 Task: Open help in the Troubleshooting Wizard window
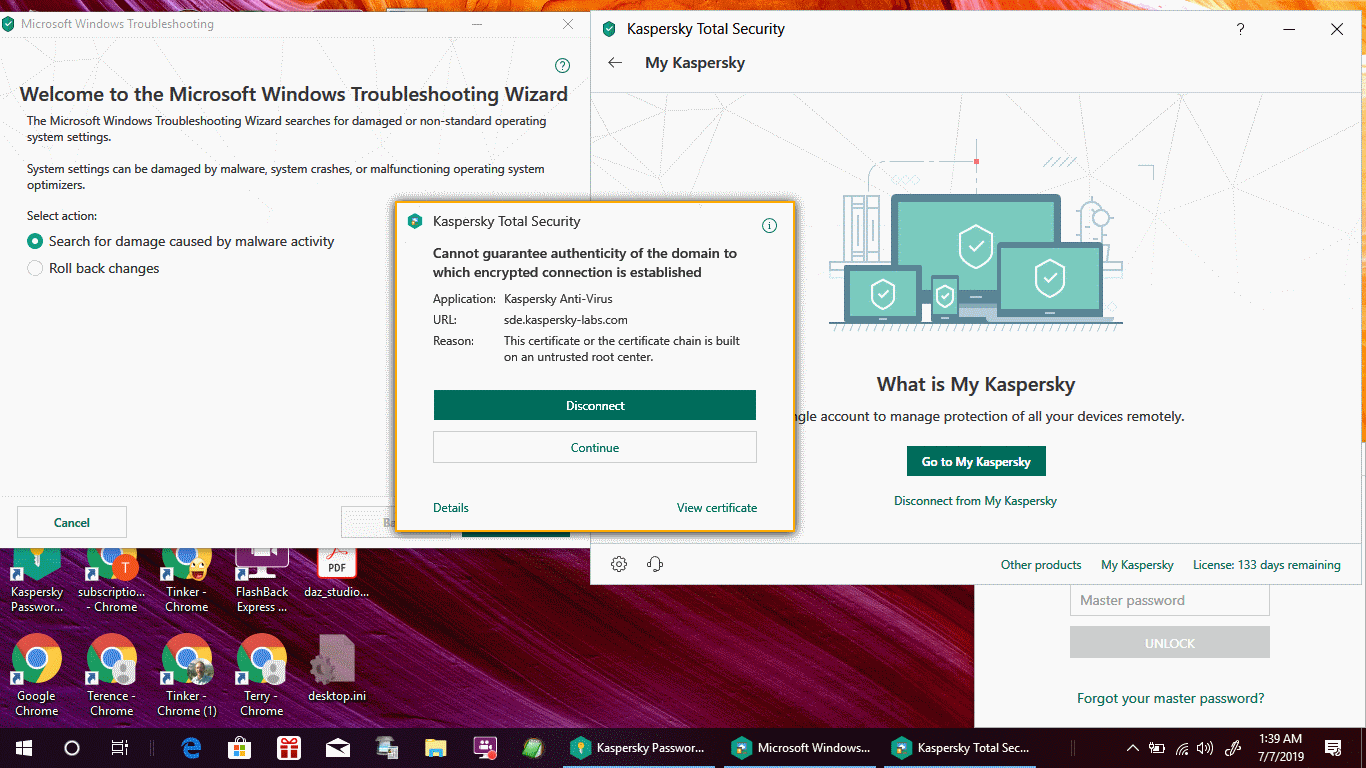tap(562, 66)
